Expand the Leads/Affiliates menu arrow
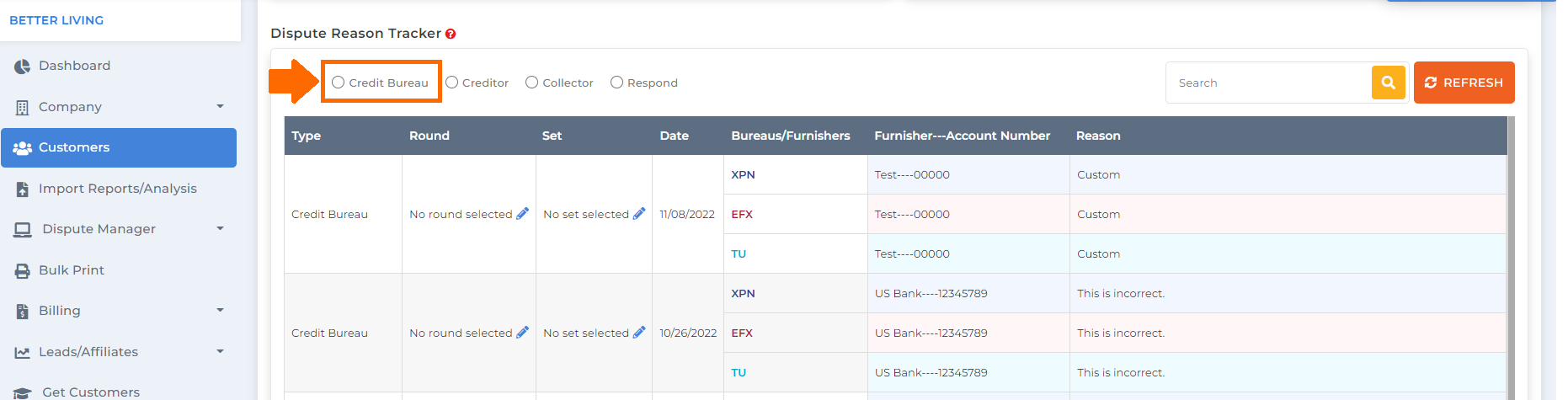This screenshot has height=400, width=1568. (220, 351)
